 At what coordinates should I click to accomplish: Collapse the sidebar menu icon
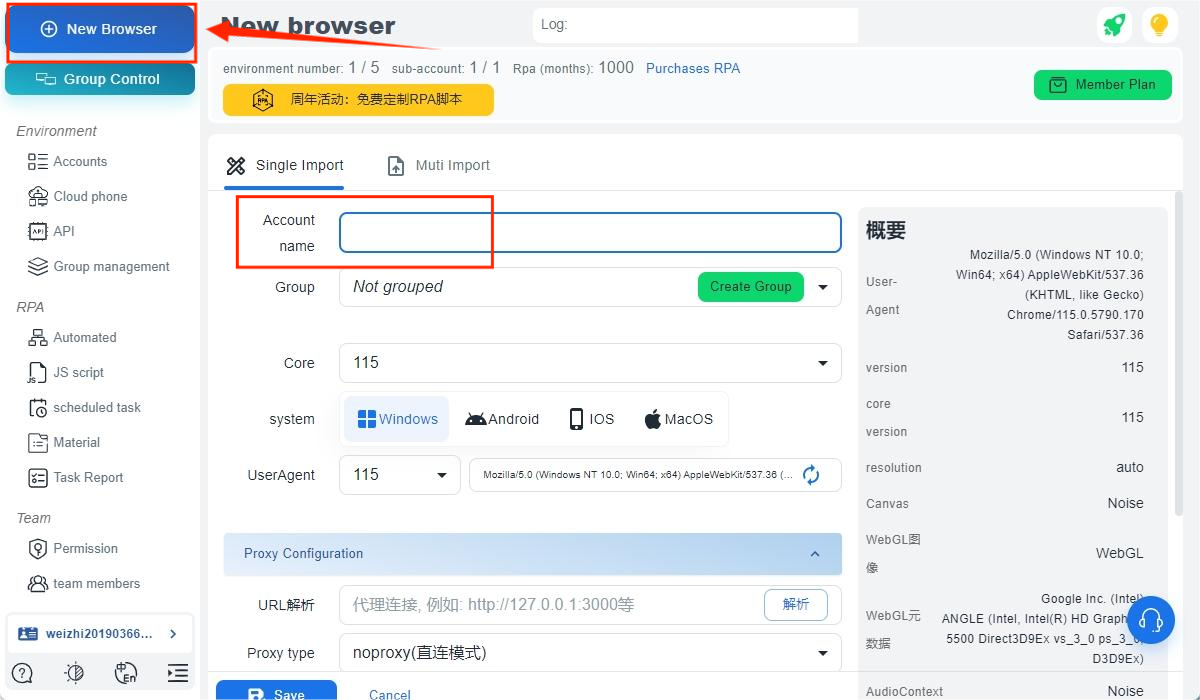177,673
